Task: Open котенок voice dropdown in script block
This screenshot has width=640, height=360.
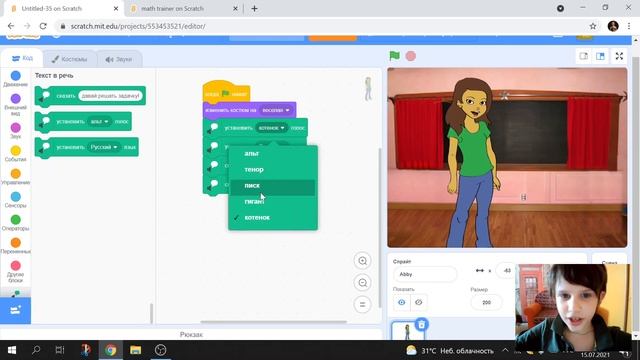Action: coord(271,128)
